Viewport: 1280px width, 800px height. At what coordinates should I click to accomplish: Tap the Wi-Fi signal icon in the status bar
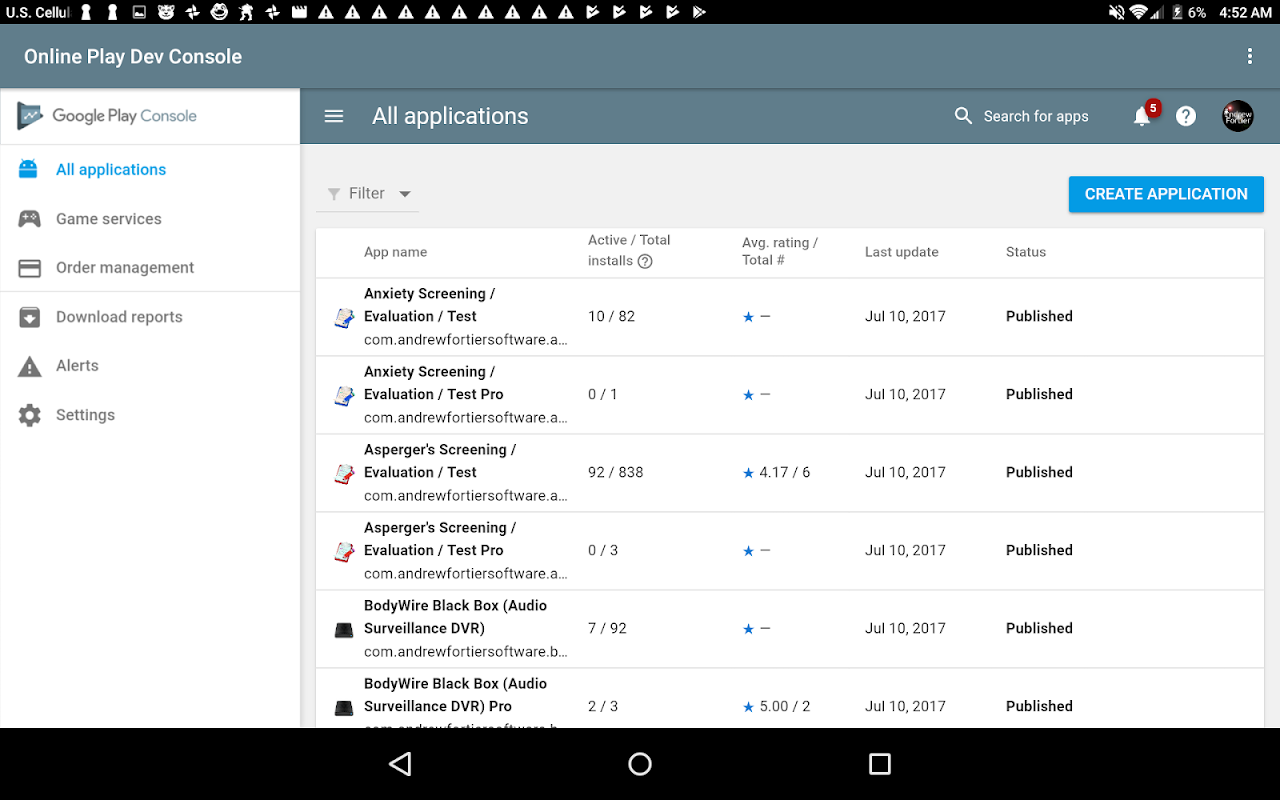pyautogui.click(x=1139, y=12)
